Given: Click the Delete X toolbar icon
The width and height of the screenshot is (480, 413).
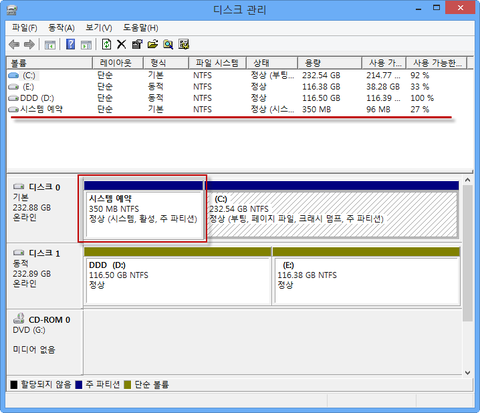Looking at the screenshot, I should (121, 44).
